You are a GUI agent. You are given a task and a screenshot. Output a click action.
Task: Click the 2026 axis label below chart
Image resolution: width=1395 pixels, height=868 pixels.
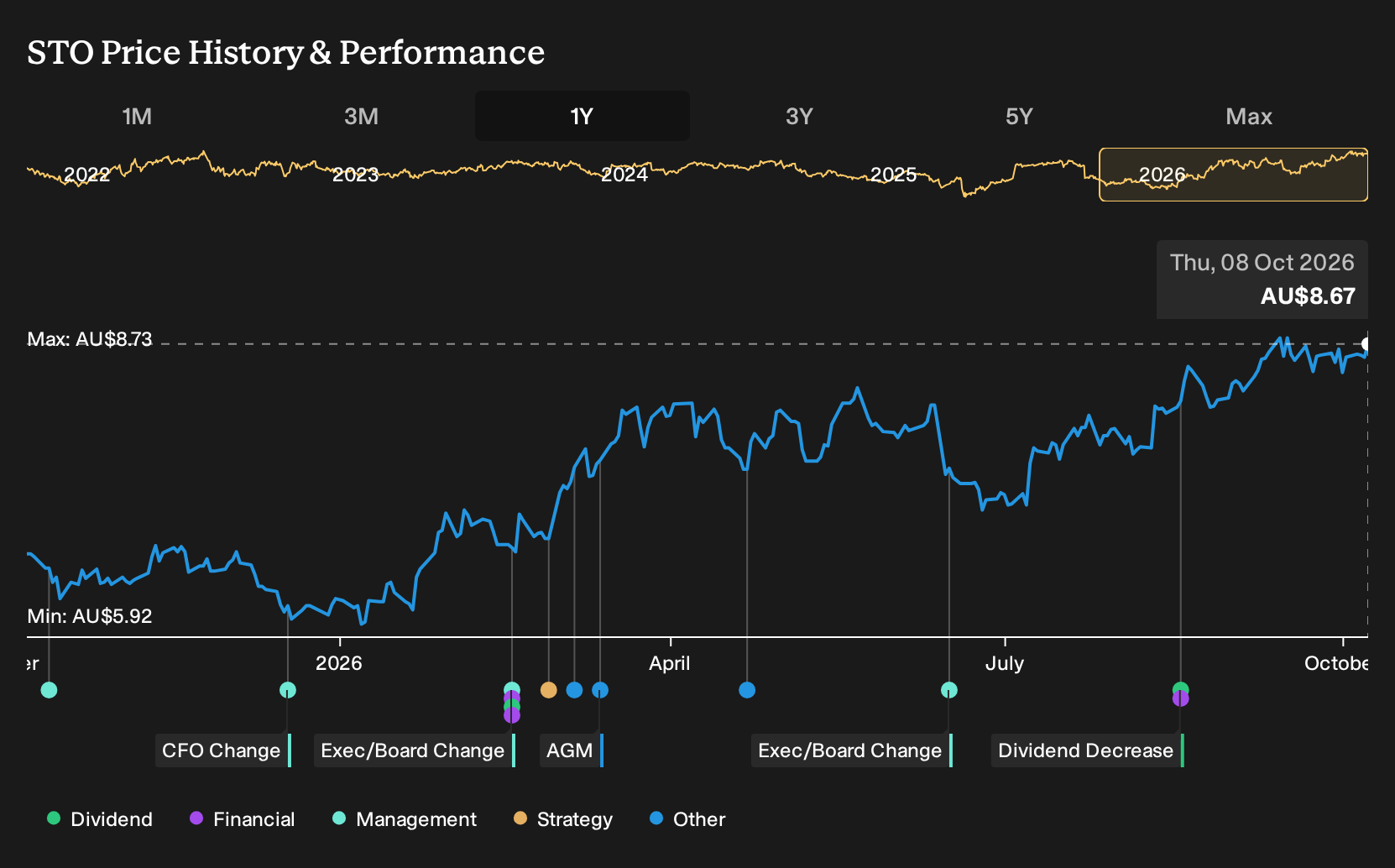click(339, 663)
